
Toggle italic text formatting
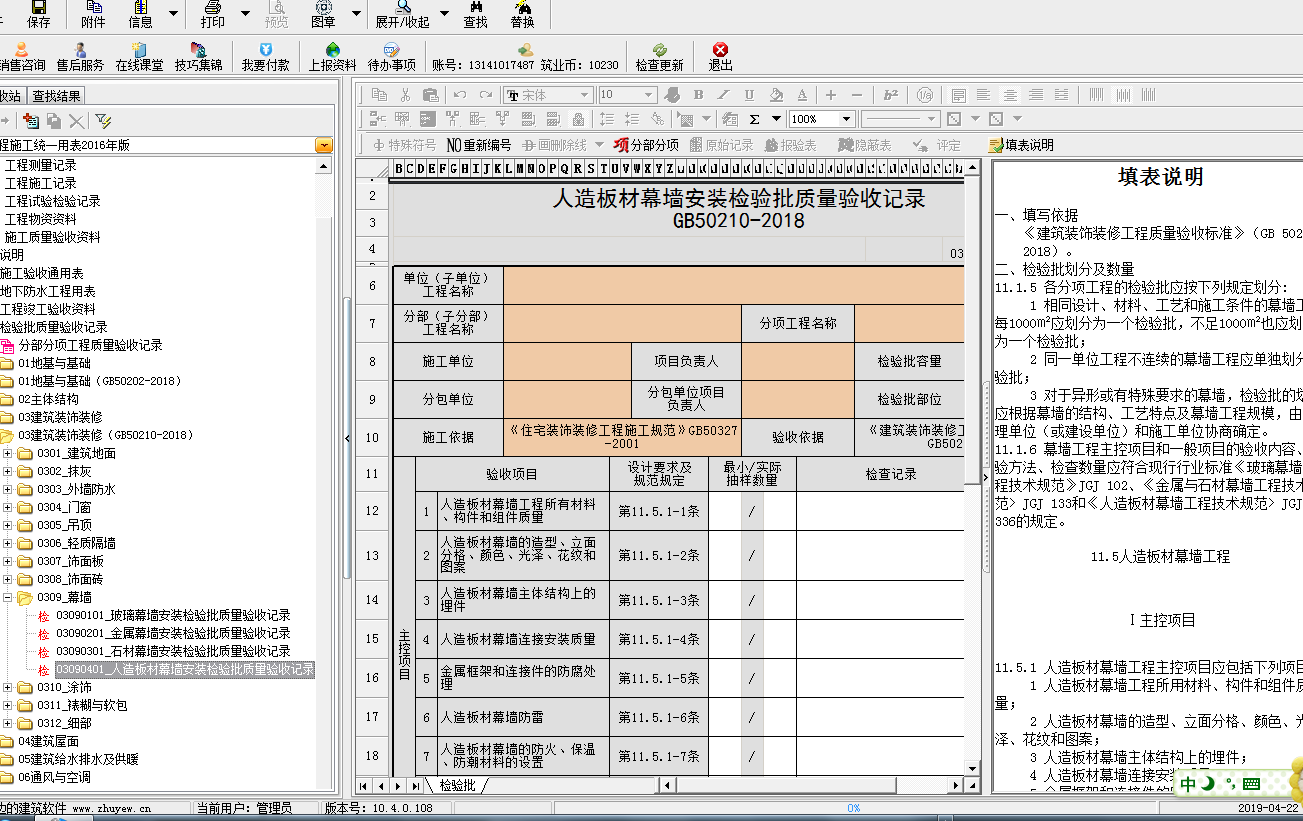(724, 95)
